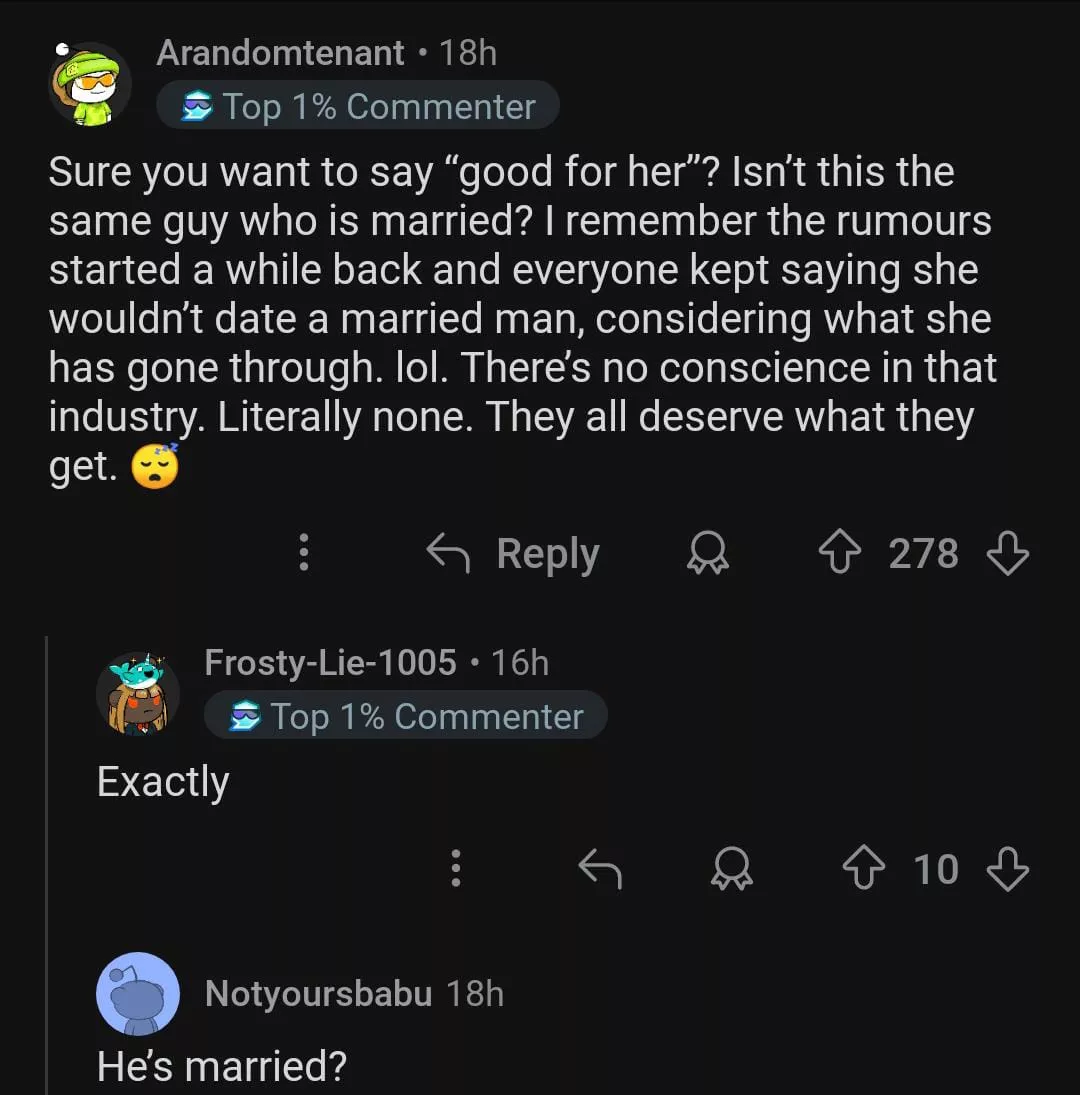Open Arandomtenant's profile avatar
This screenshot has height=1095, width=1080.
pyautogui.click(x=90, y=84)
